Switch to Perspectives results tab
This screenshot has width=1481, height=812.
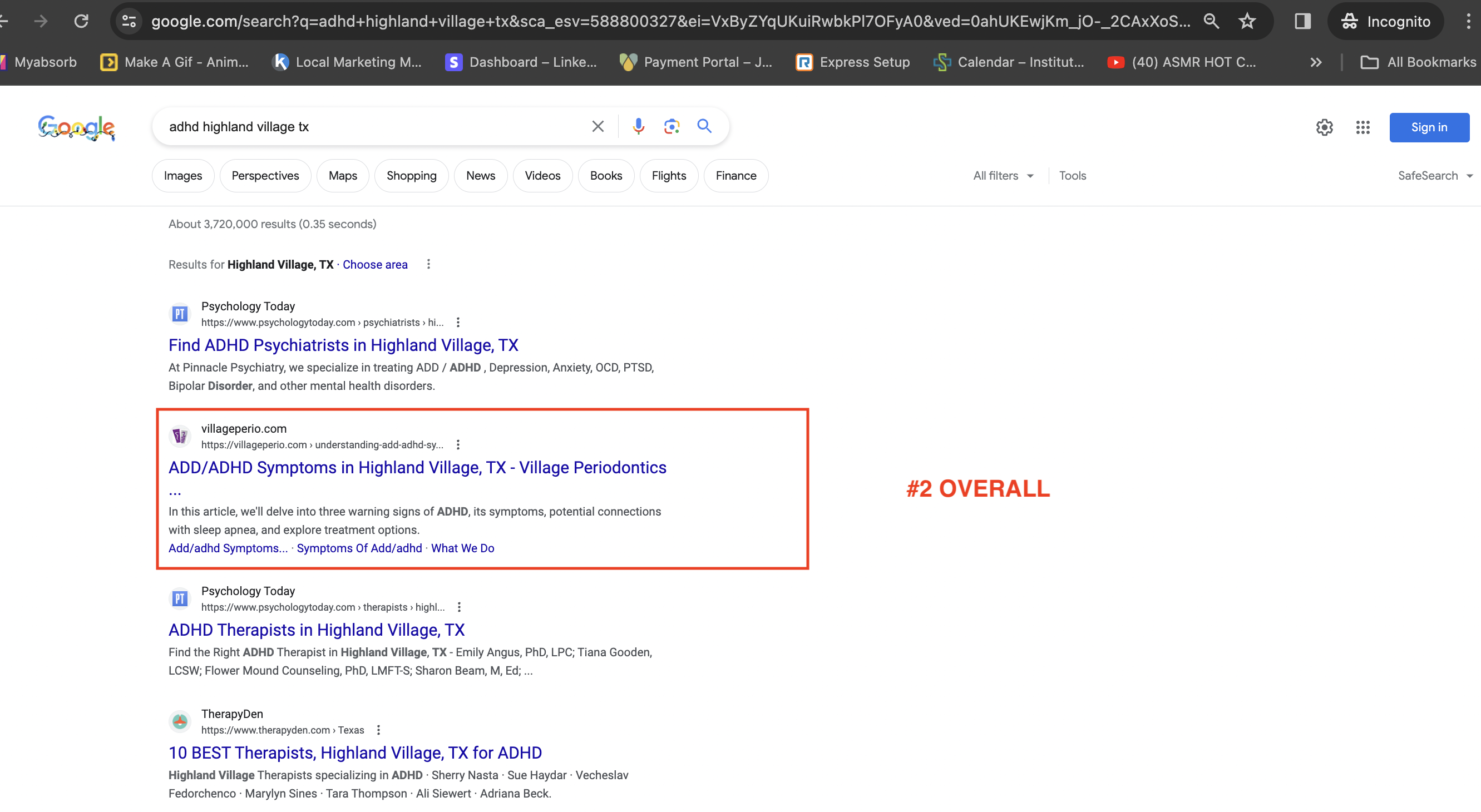click(x=265, y=176)
